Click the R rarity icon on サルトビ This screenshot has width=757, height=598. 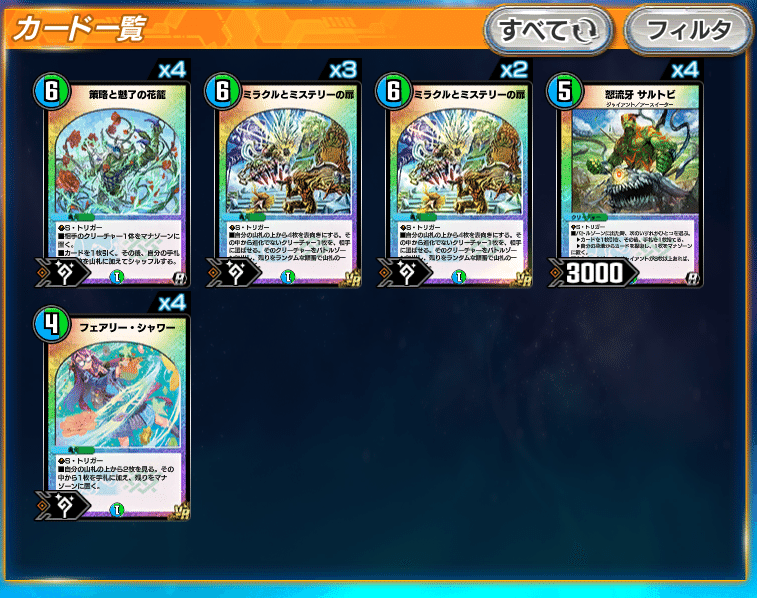[x=693, y=278]
